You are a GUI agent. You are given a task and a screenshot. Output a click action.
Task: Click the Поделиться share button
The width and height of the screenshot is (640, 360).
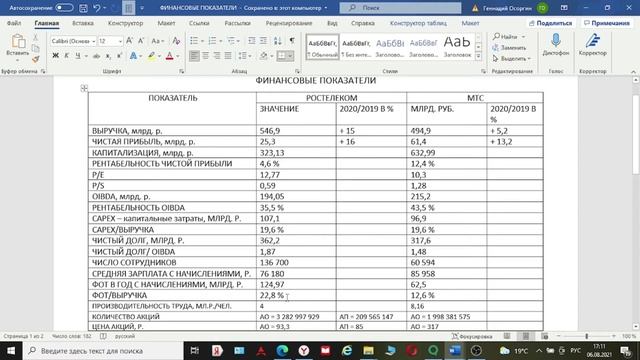tap(550, 23)
